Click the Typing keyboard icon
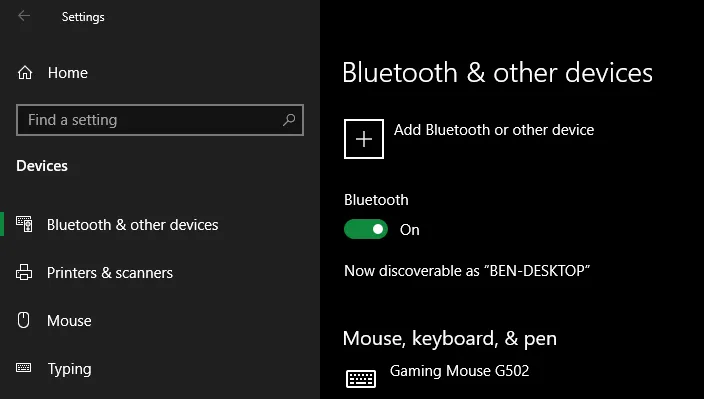Image resolution: width=704 pixels, height=399 pixels. click(x=24, y=368)
